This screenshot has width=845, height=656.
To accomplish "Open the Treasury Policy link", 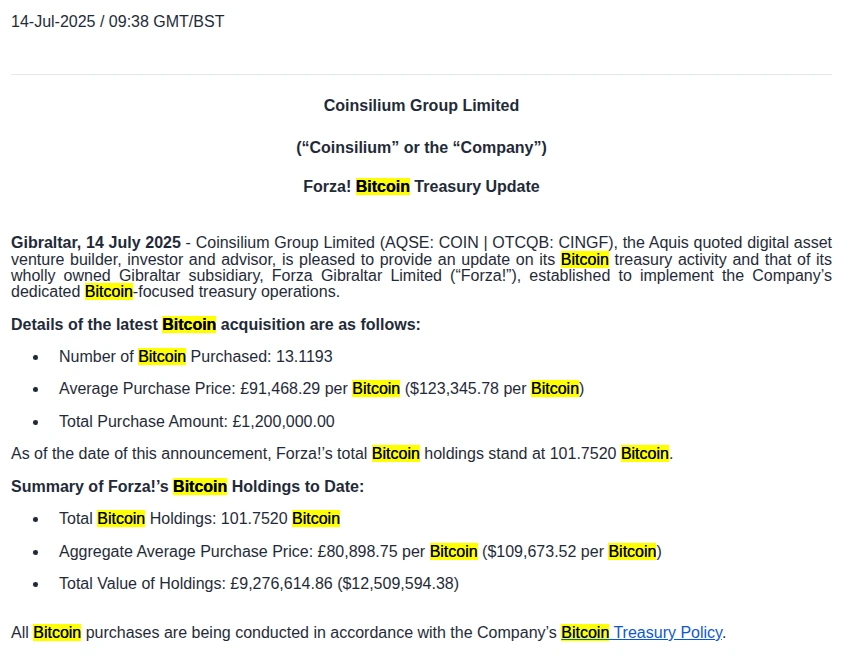I will pyautogui.click(x=668, y=632).
